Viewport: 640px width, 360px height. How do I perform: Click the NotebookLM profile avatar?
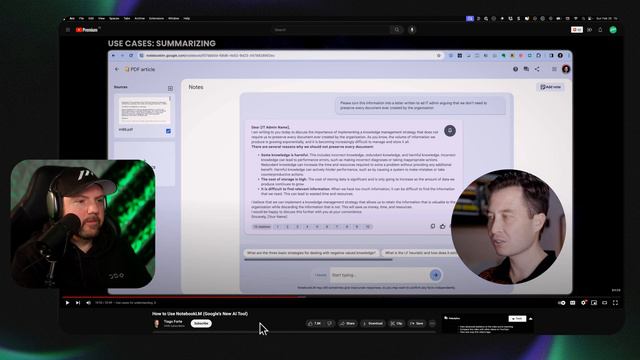pyautogui.click(x=566, y=69)
